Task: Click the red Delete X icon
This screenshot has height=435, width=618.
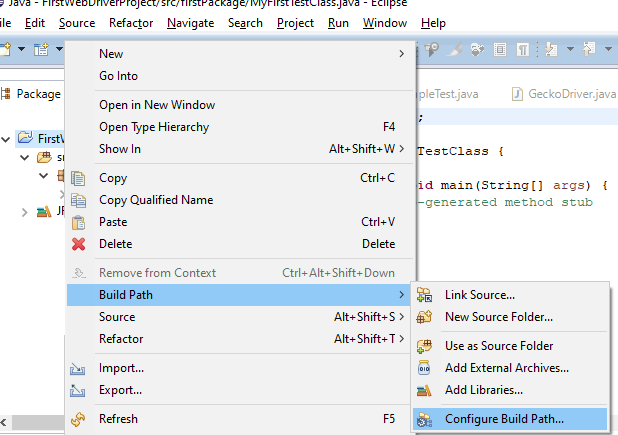Action: point(79,244)
